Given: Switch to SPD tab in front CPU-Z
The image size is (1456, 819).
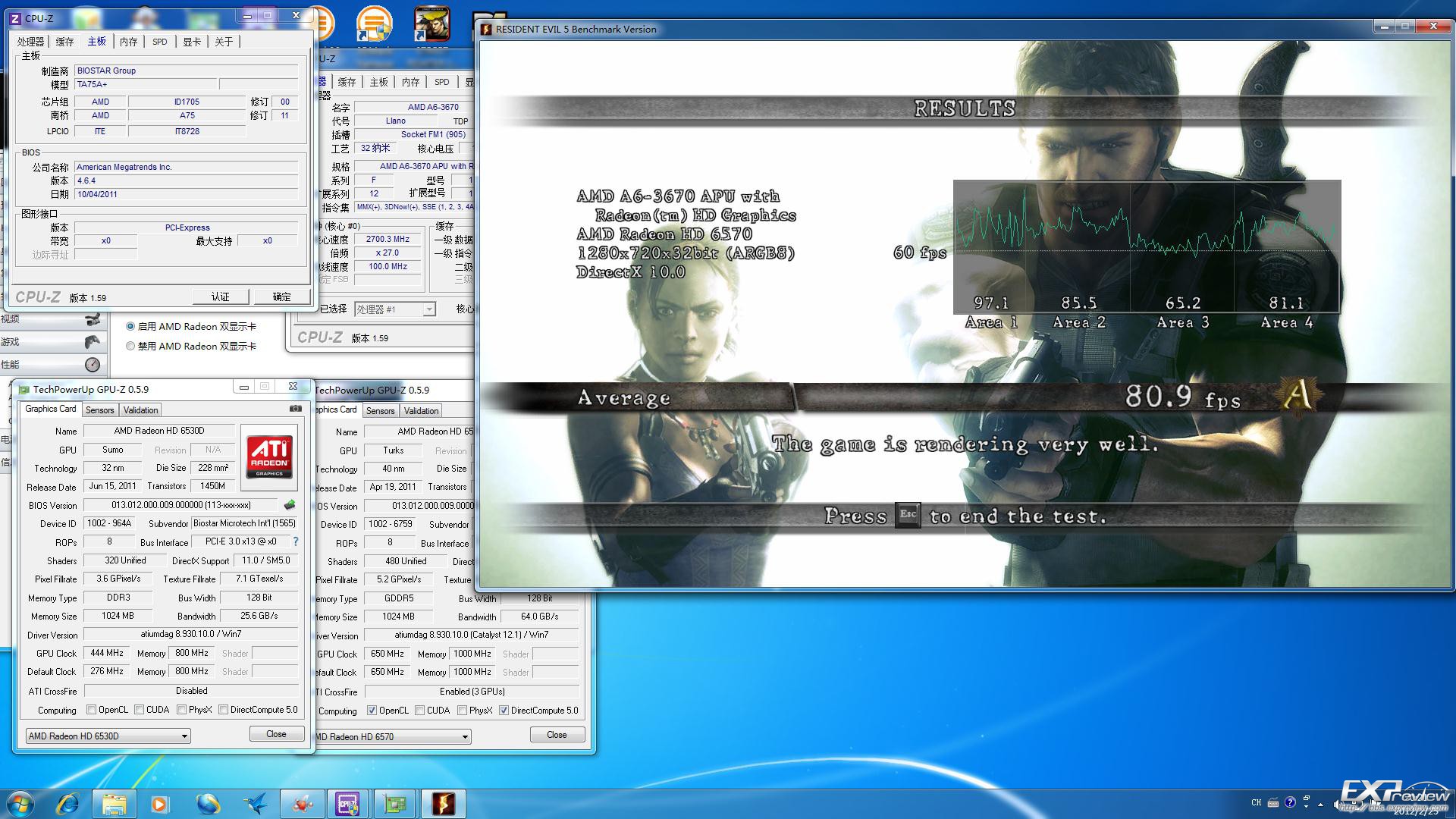Looking at the screenshot, I should 160,42.
